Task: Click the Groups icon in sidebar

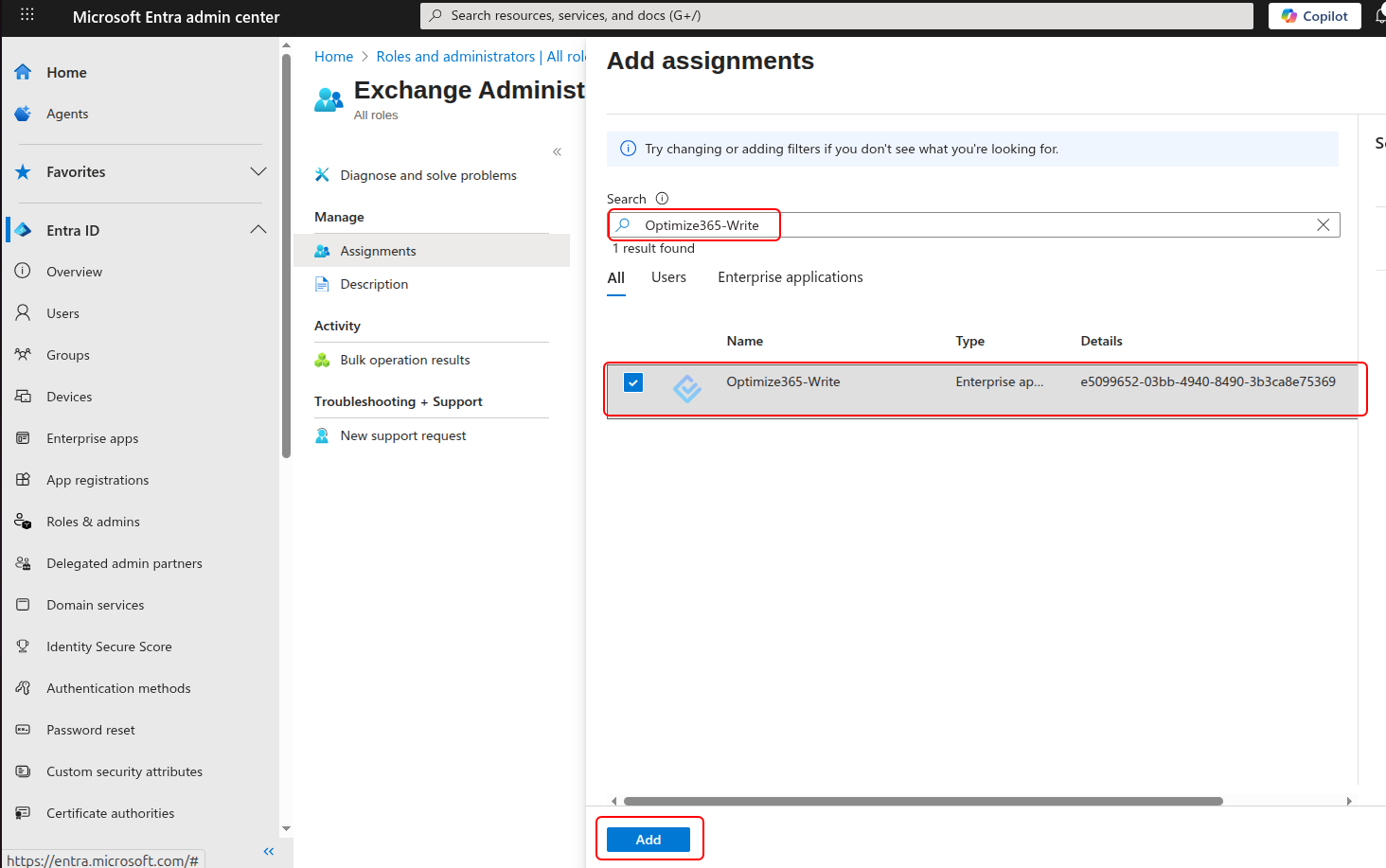Action: coord(23,355)
